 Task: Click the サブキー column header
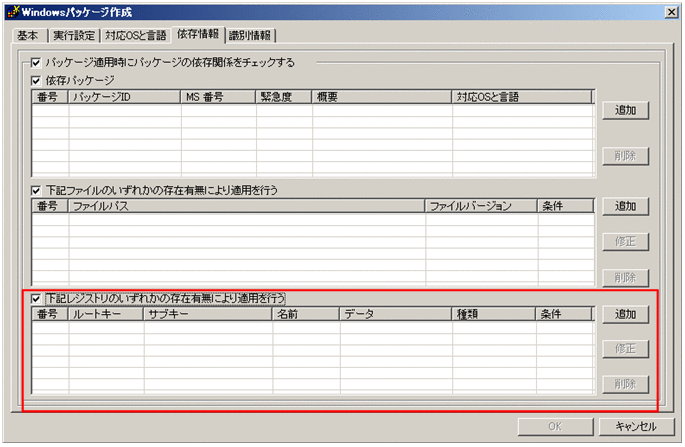[x=207, y=315]
